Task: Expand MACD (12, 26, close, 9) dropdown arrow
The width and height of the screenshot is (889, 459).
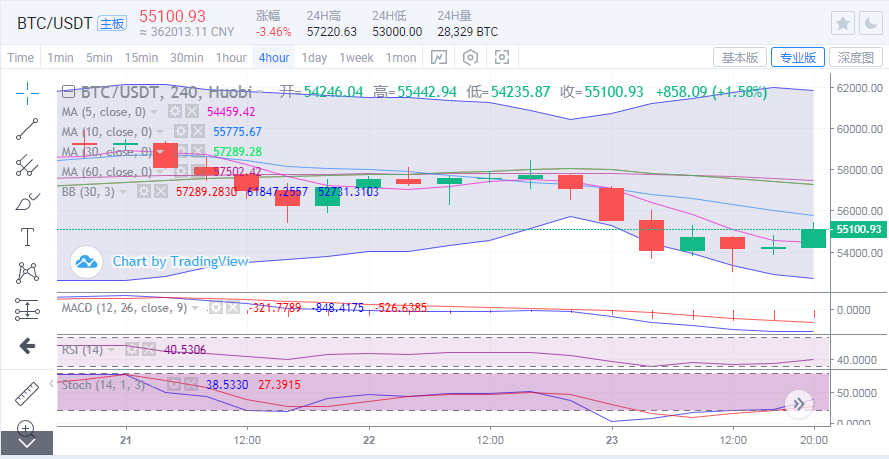Action: 194,308
